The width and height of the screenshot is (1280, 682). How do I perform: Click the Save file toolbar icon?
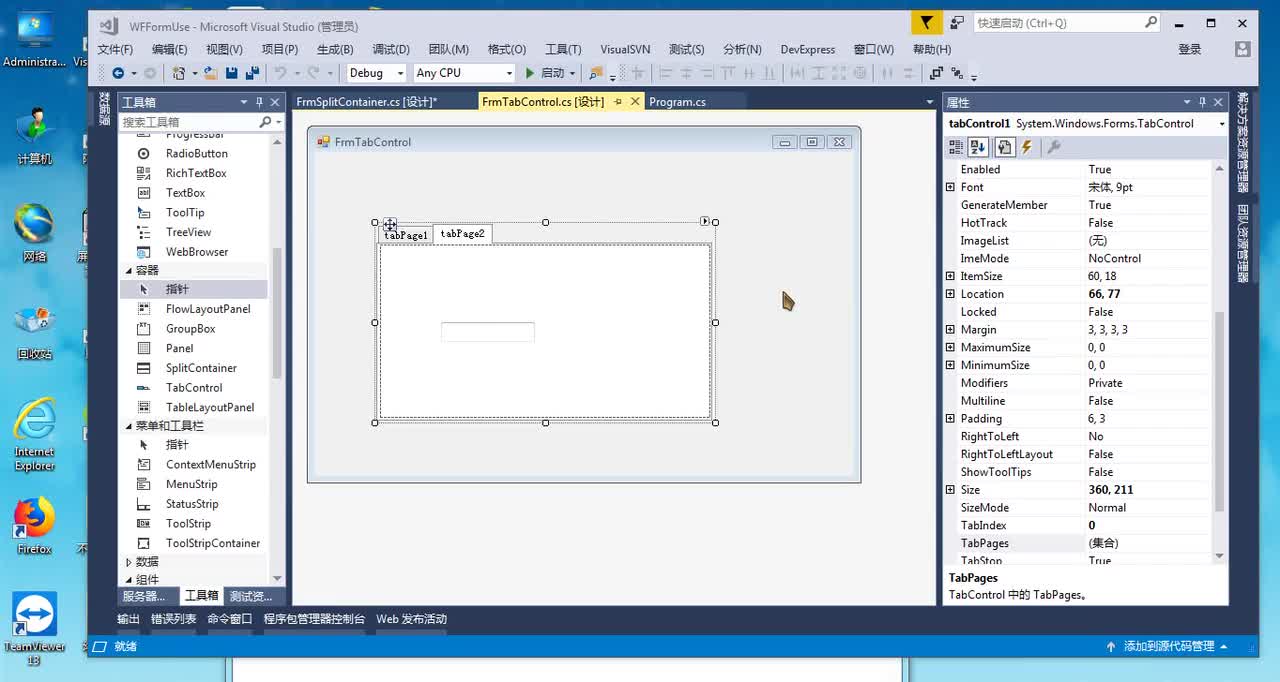(232, 73)
